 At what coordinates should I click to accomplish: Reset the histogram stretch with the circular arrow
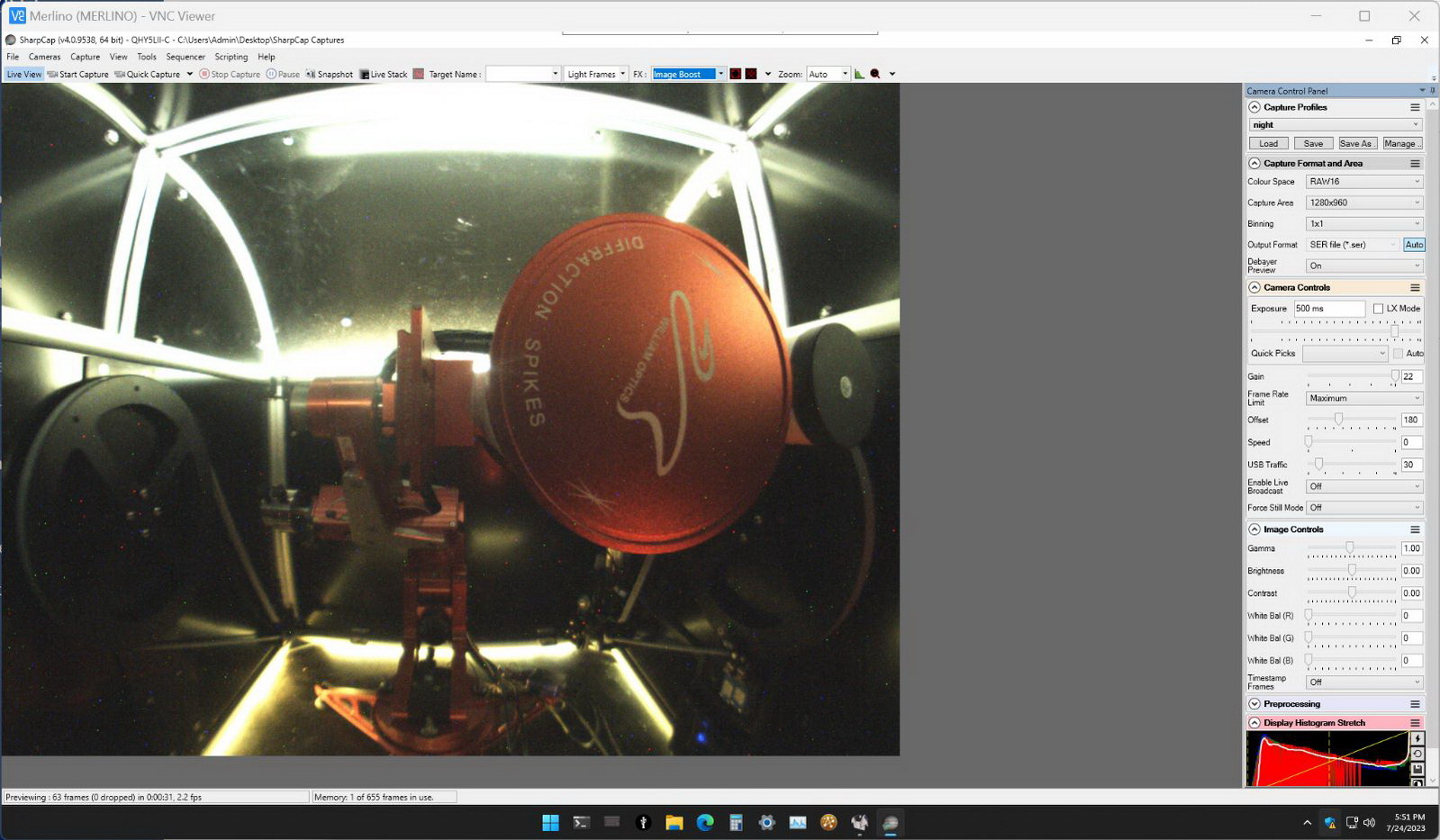(x=1417, y=754)
